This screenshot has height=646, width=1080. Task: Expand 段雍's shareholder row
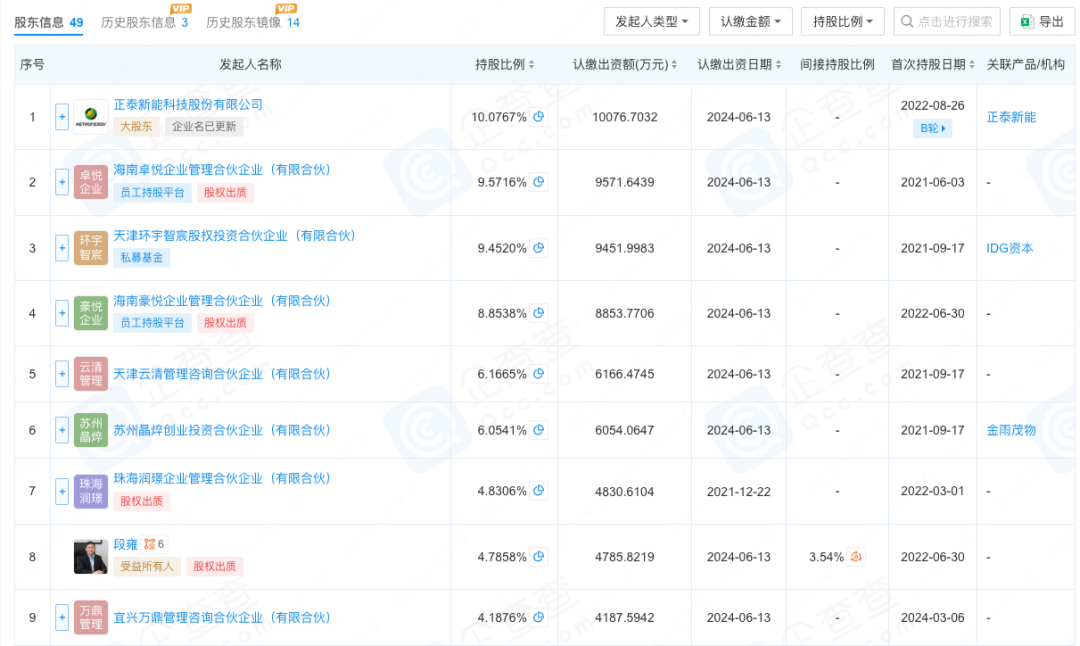[x=61, y=556]
